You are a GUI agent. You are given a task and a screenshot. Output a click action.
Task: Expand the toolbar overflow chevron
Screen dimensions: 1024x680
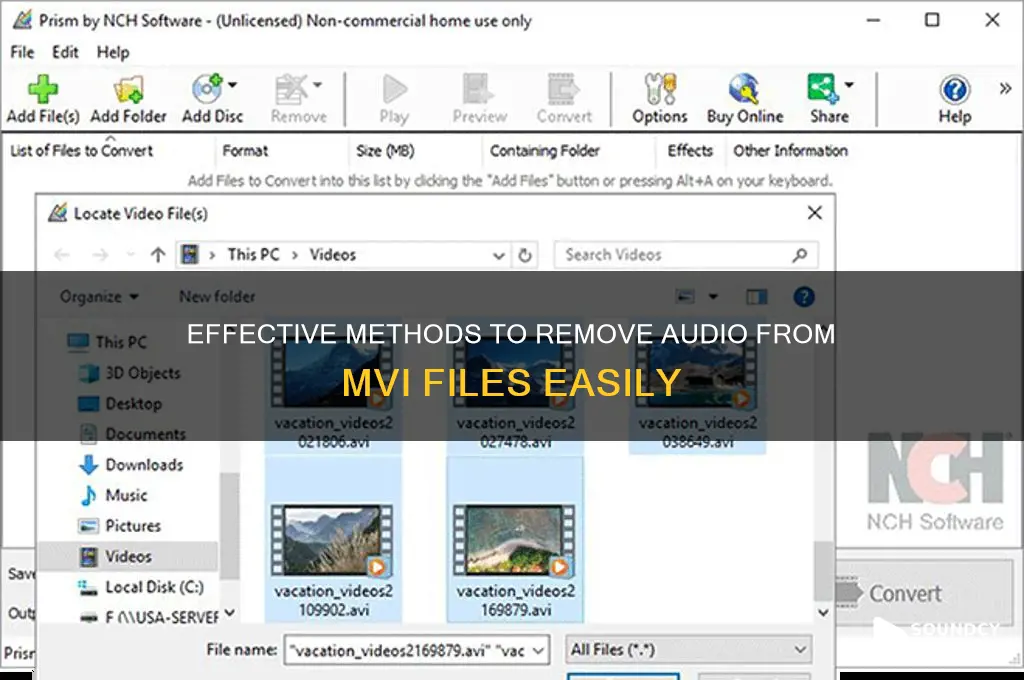(x=1005, y=88)
